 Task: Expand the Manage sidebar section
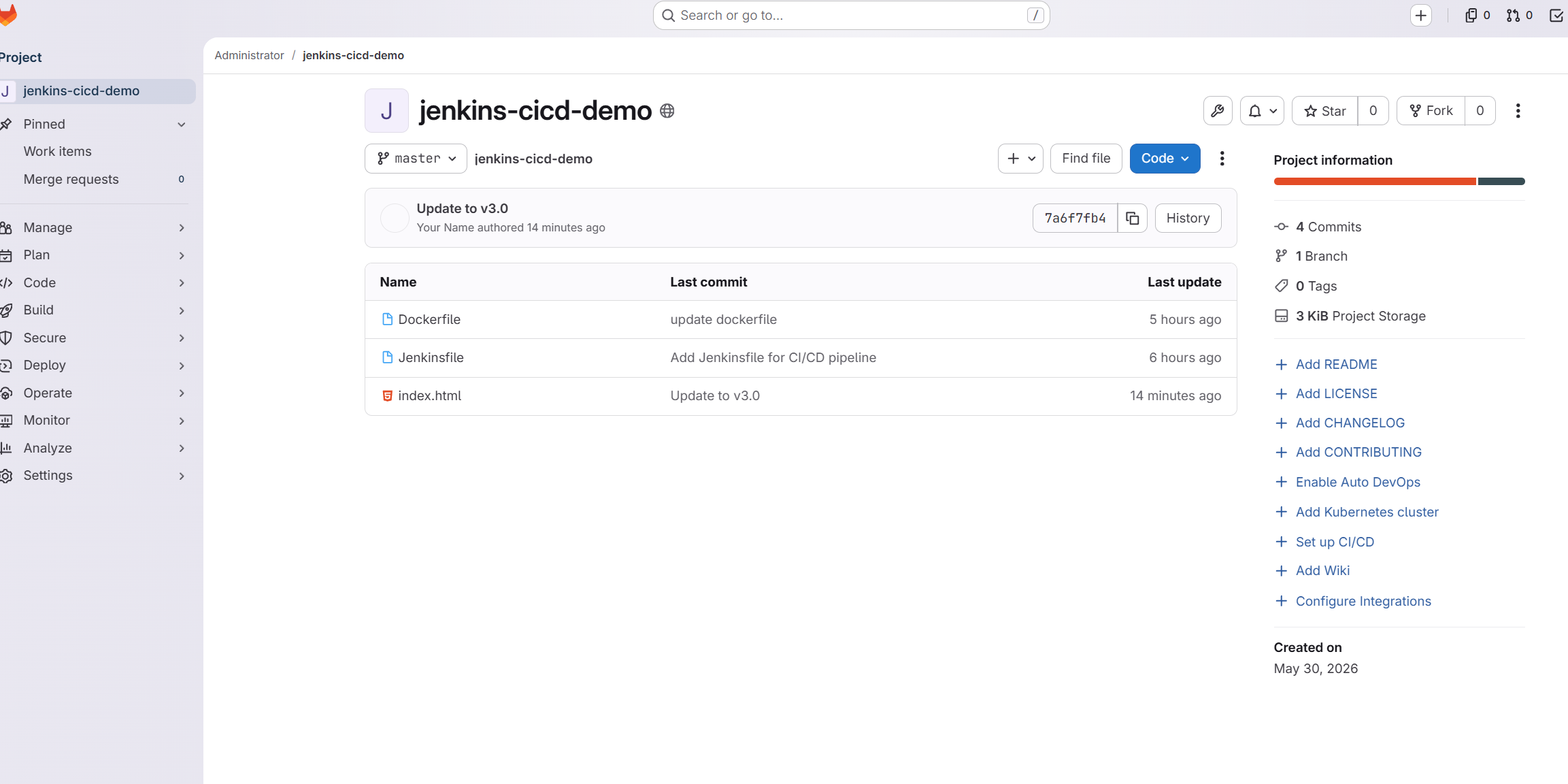pyautogui.click(x=94, y=227)
